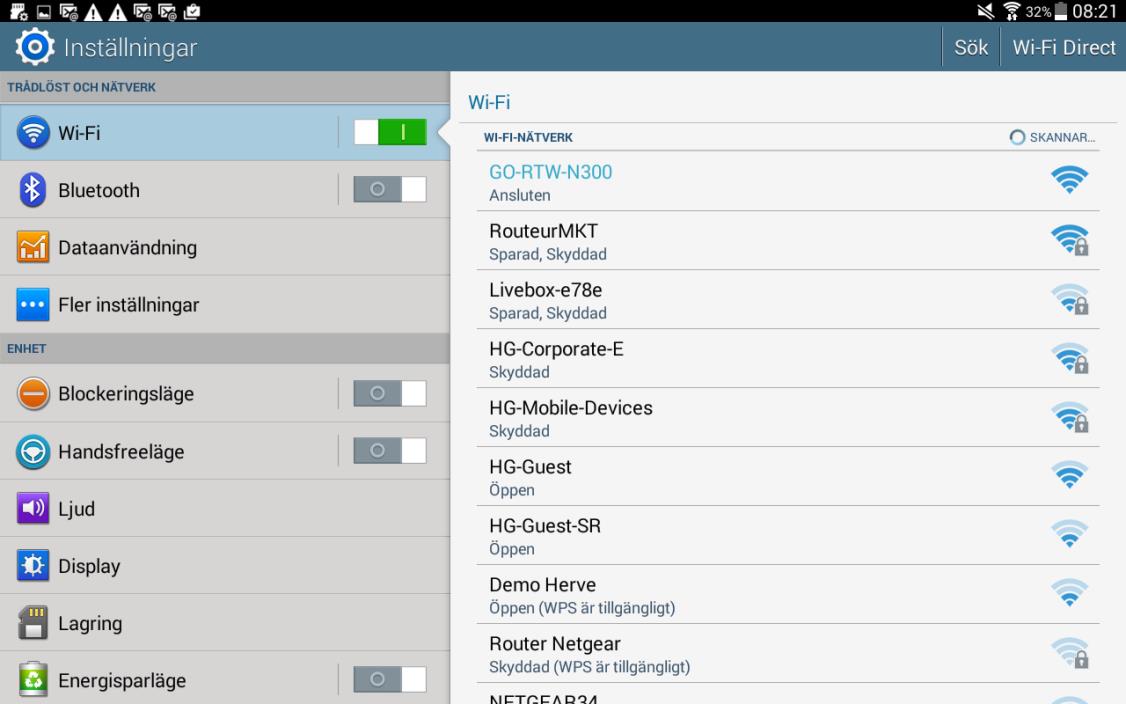Tap the 32% battery percentage
Image resolution: width=1126 pixels, height=704 pixels.
[1038, 11]
